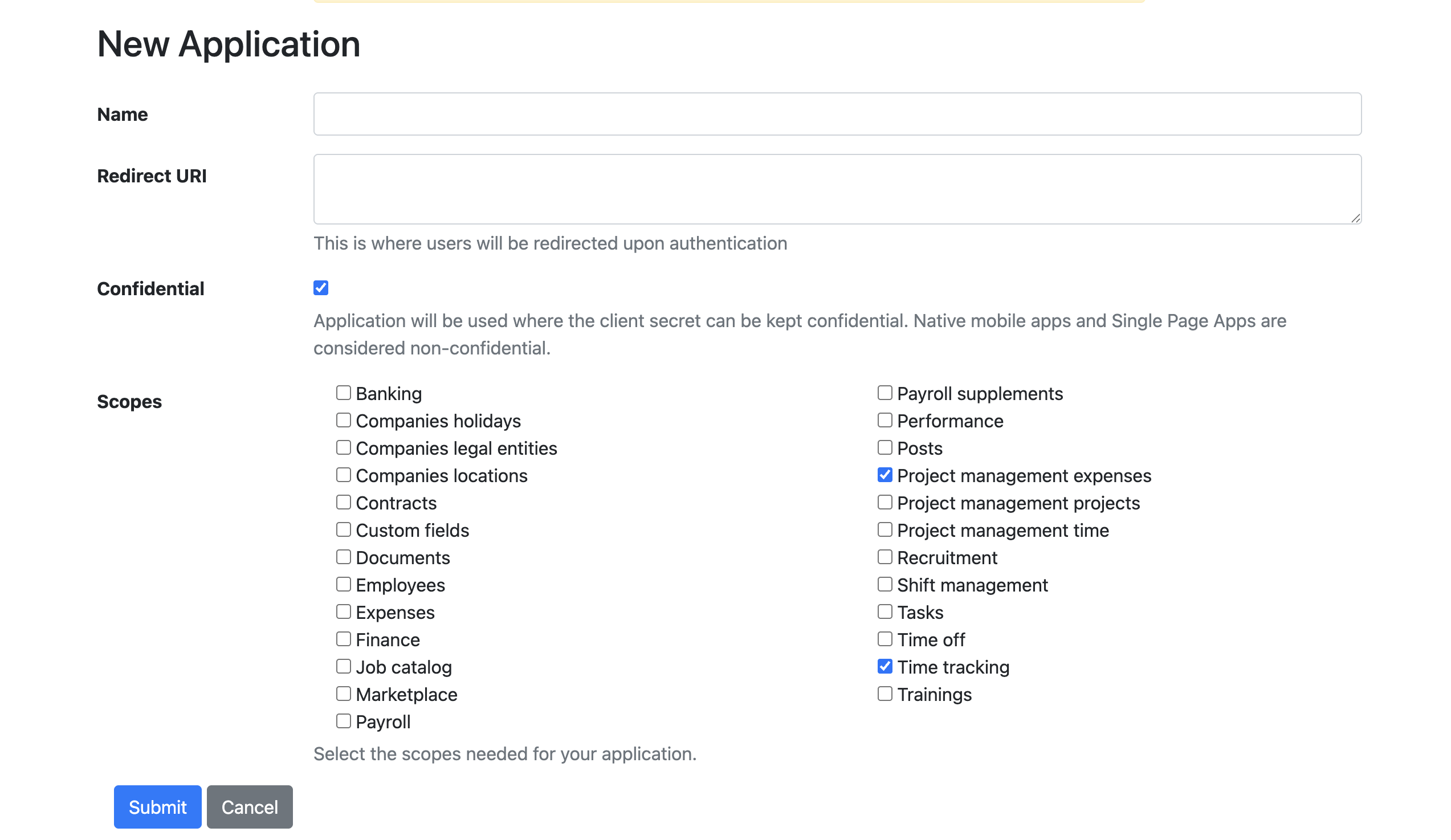Enable the Payroll scope checkbox

[343, 721]
